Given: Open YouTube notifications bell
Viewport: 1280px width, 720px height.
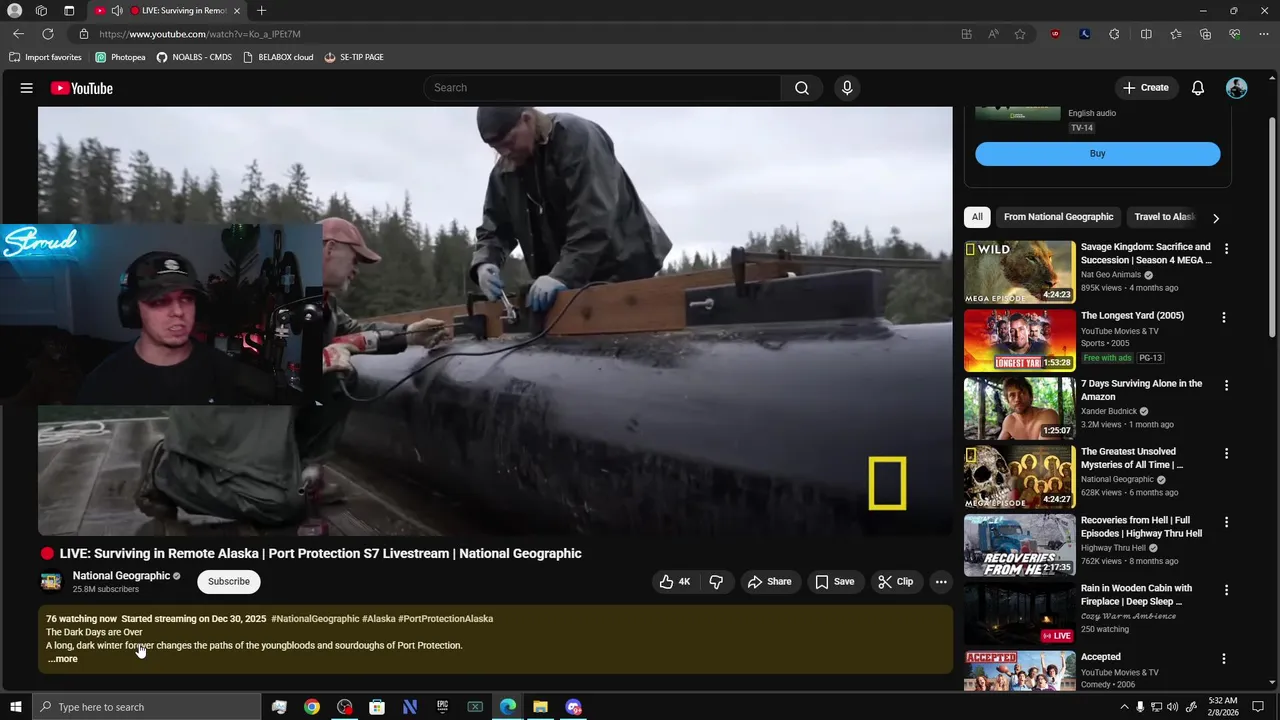Looking at the screenshot, I should (x=1198, y=88).
